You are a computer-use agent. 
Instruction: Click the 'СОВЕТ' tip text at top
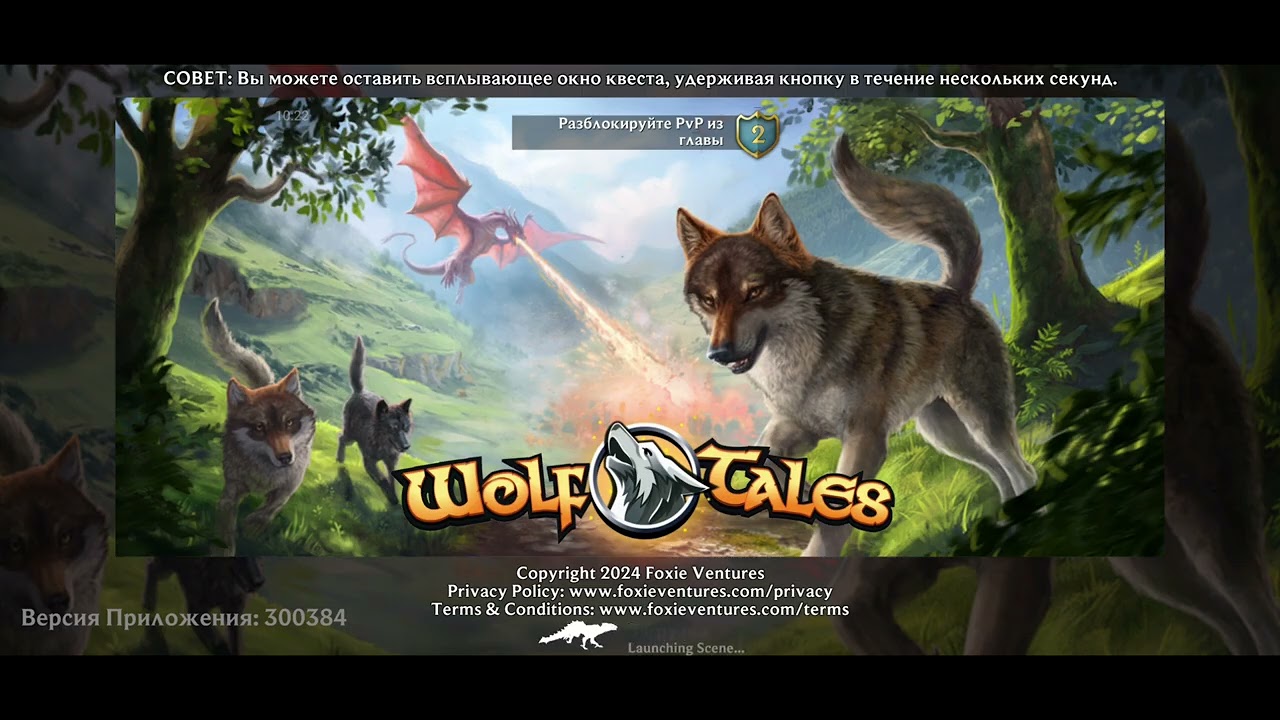pyautogui.click(x=640, y=78)
